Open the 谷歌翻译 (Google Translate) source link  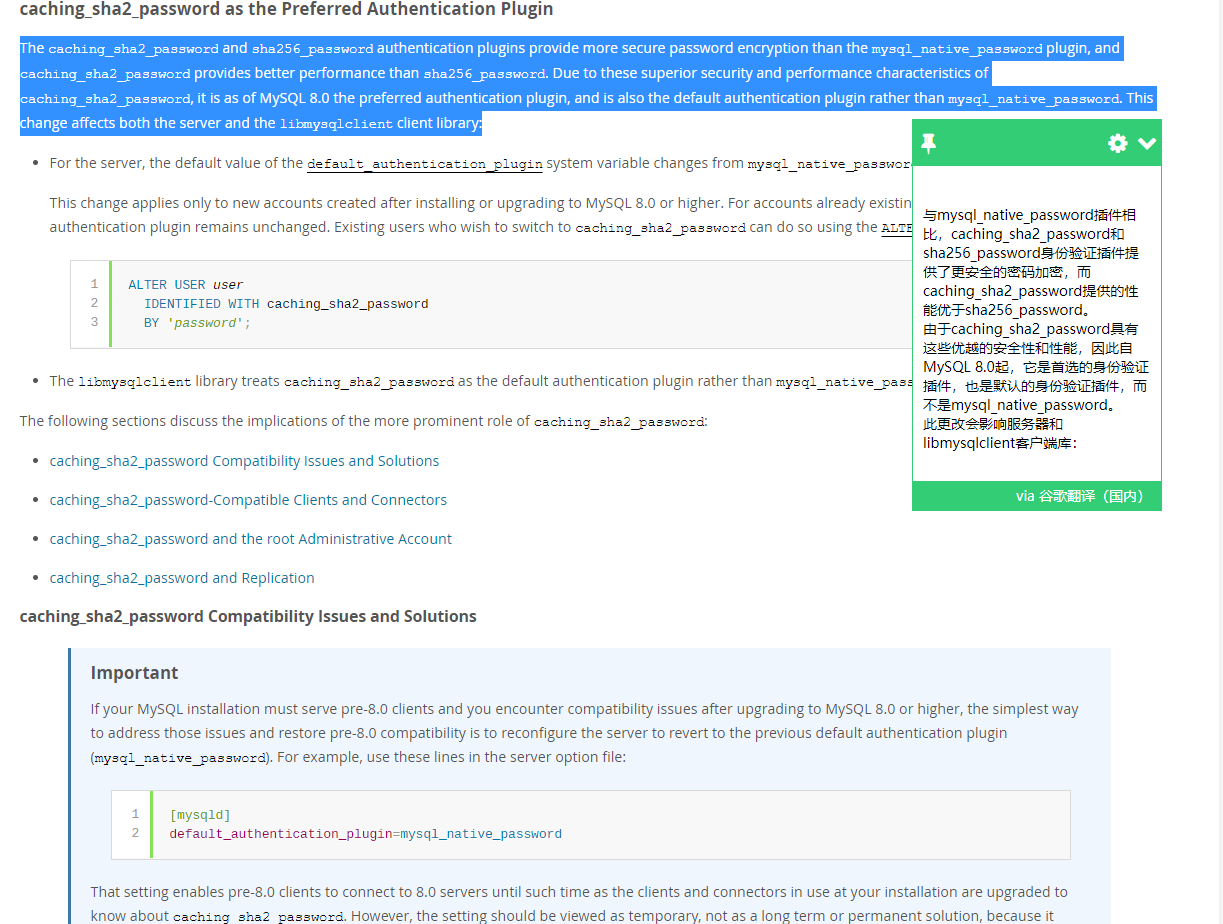1079,496
